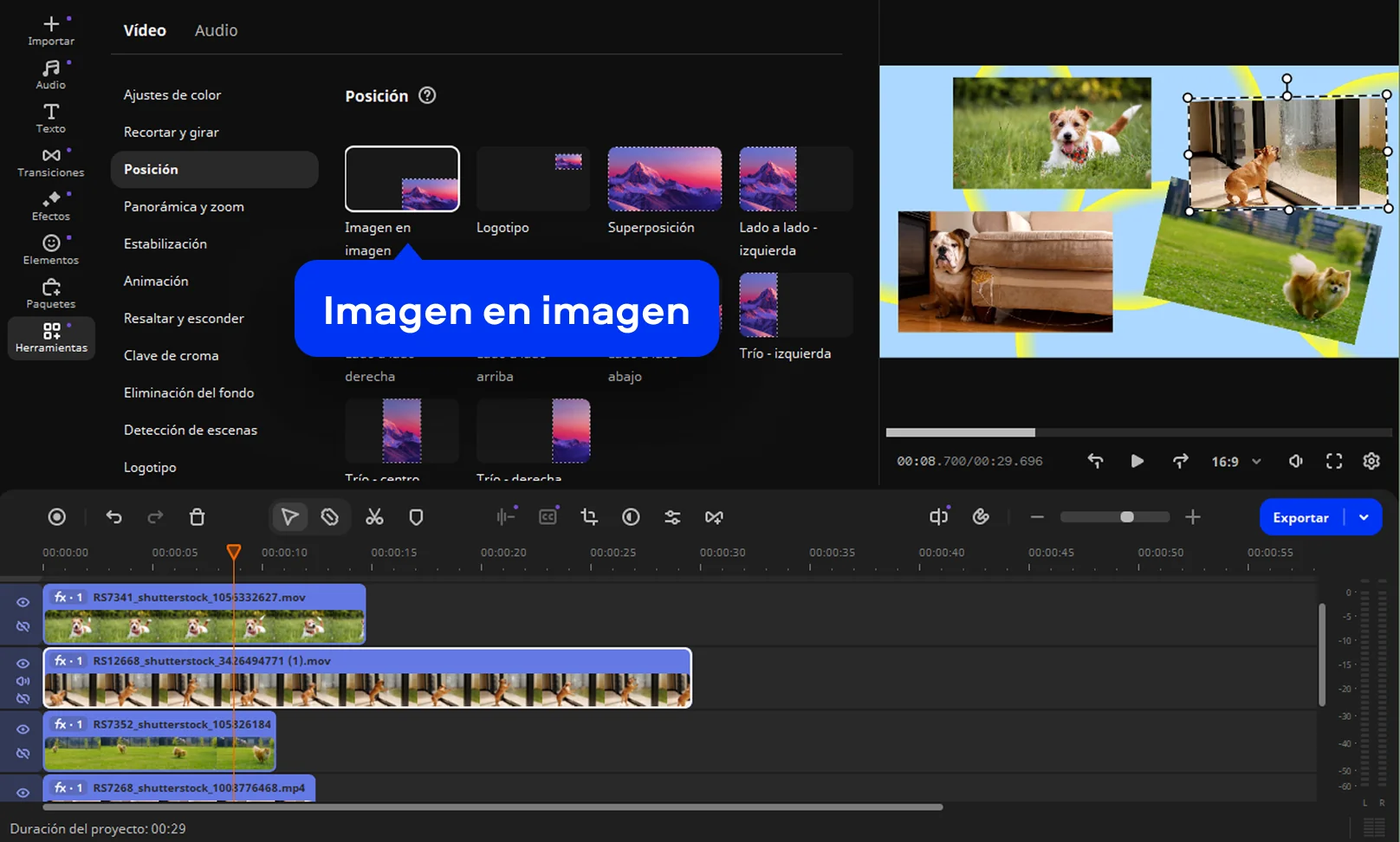Hide the RS7341 track with eye icon
Screen dimensions: 1400x842
click(23, 602)
